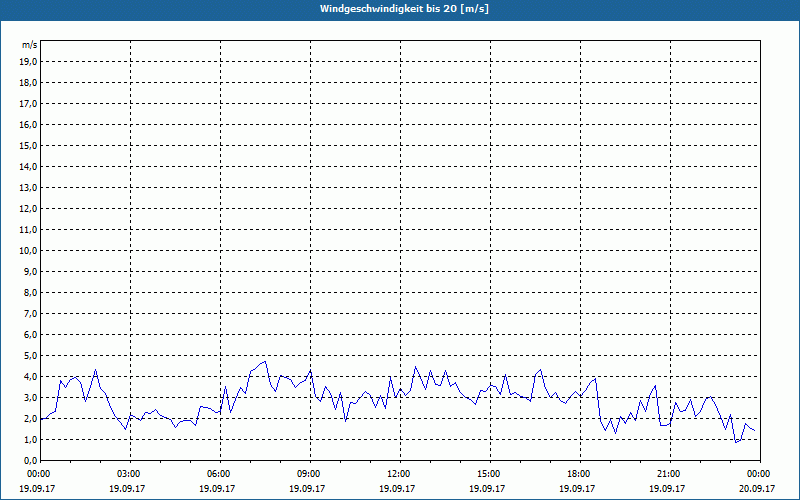Click the '19.09.17' date under 03:00

(x=127, y=488)
